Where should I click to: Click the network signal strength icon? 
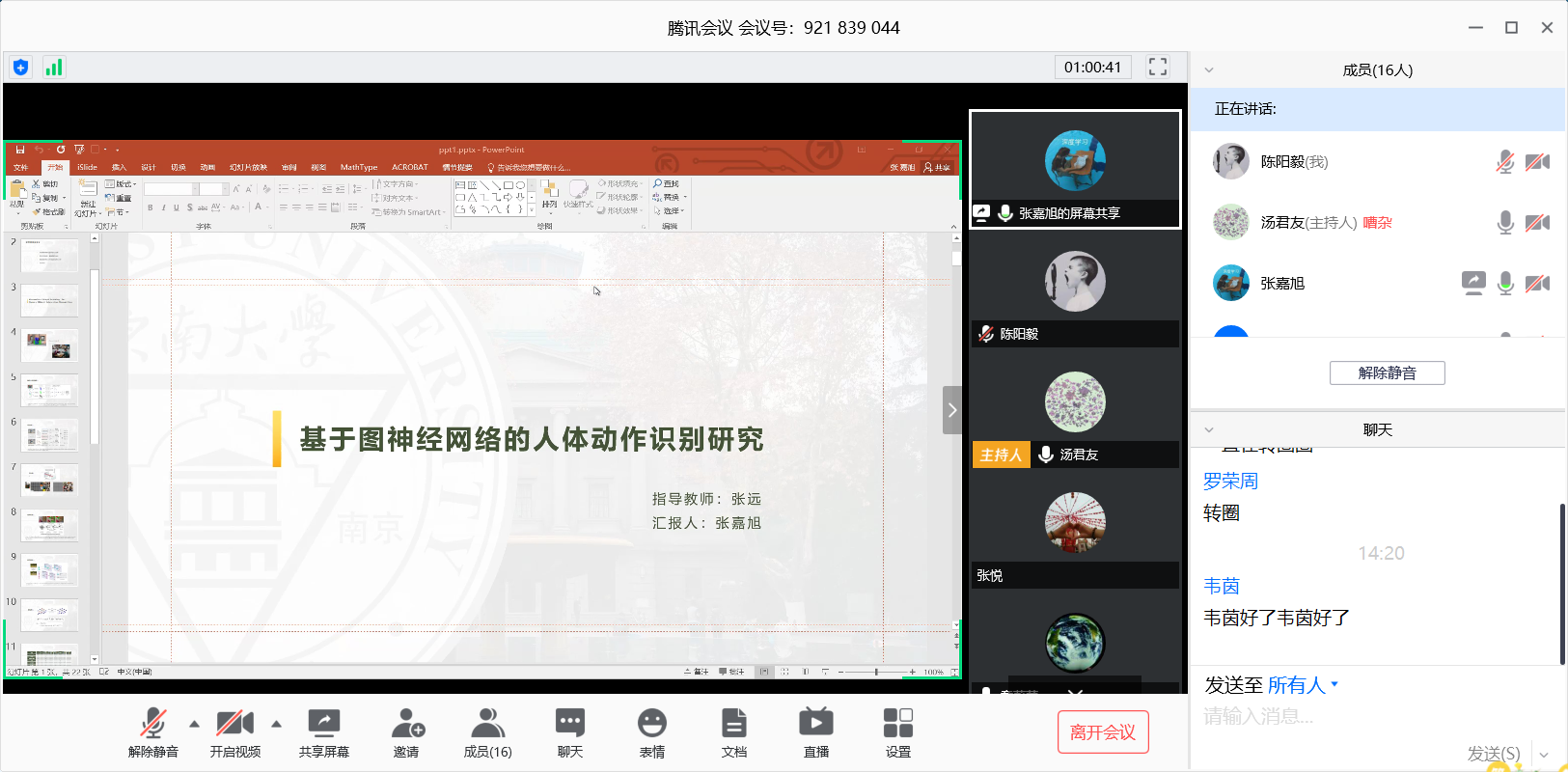[x=54, y=68]
